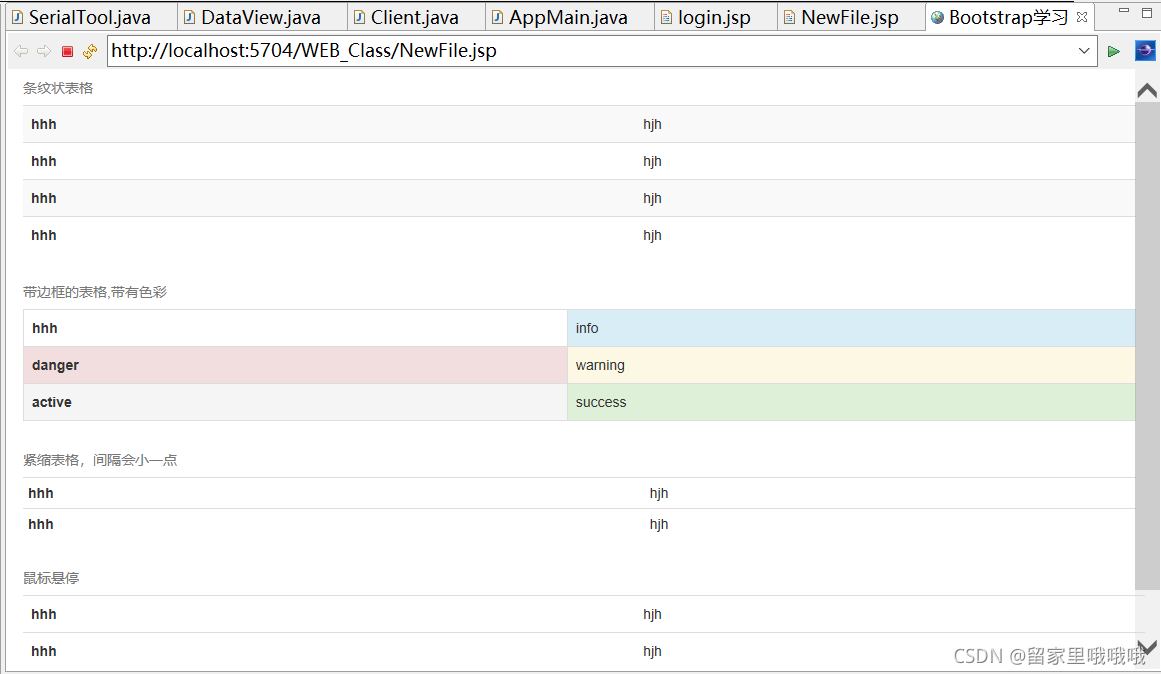Click the scrollbar up arrow

[x=1147, y=91]
